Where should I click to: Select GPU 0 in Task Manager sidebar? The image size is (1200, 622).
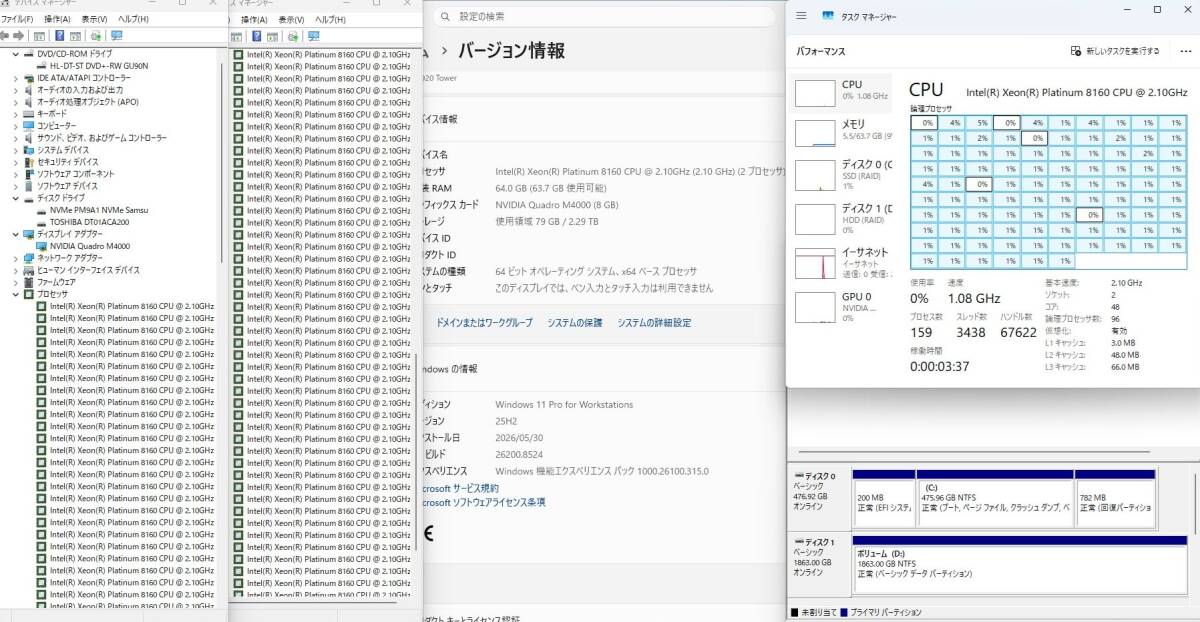point(840,305)
